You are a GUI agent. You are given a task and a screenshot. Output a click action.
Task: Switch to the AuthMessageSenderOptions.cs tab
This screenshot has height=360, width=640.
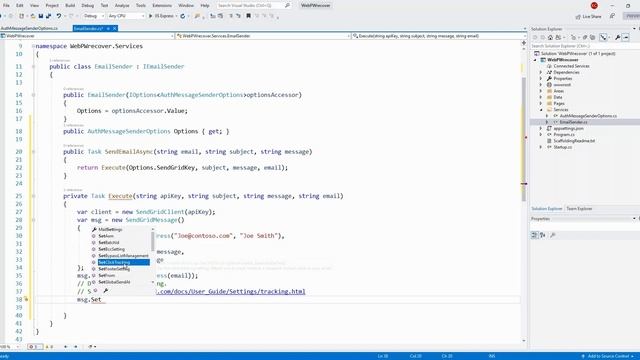[x=29, y=28]
